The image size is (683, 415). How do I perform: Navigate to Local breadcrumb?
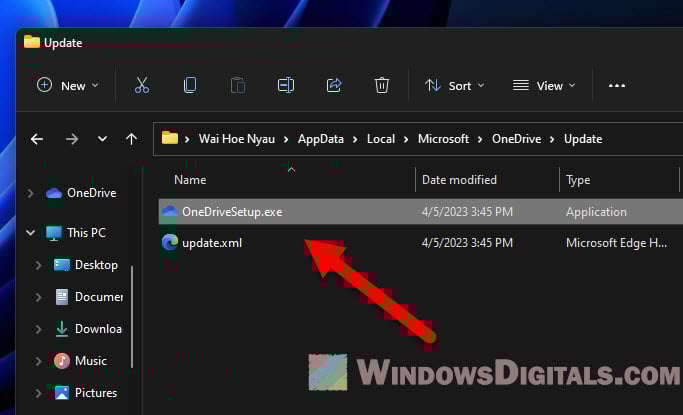pos(381,139)
